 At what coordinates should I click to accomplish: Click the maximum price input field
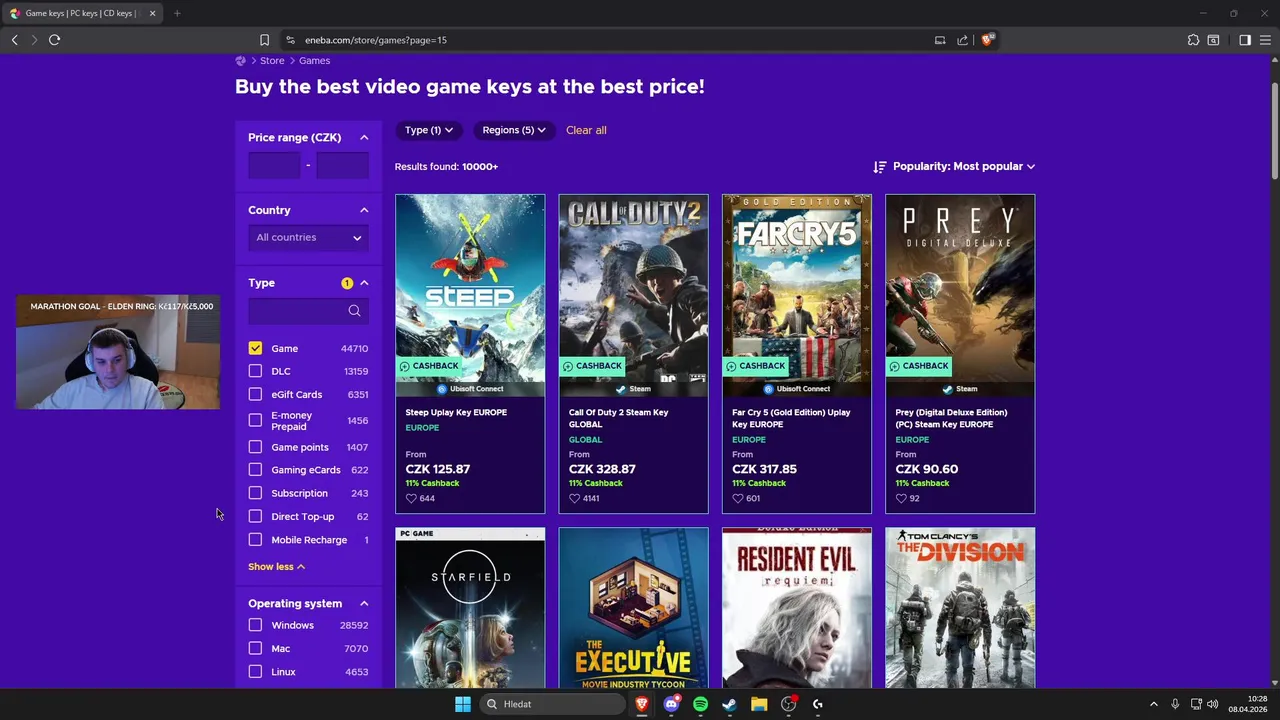(x=342, y=165)
